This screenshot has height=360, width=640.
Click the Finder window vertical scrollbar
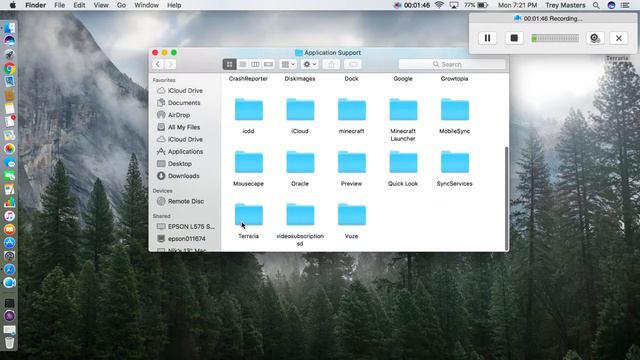tap(507, 198)
